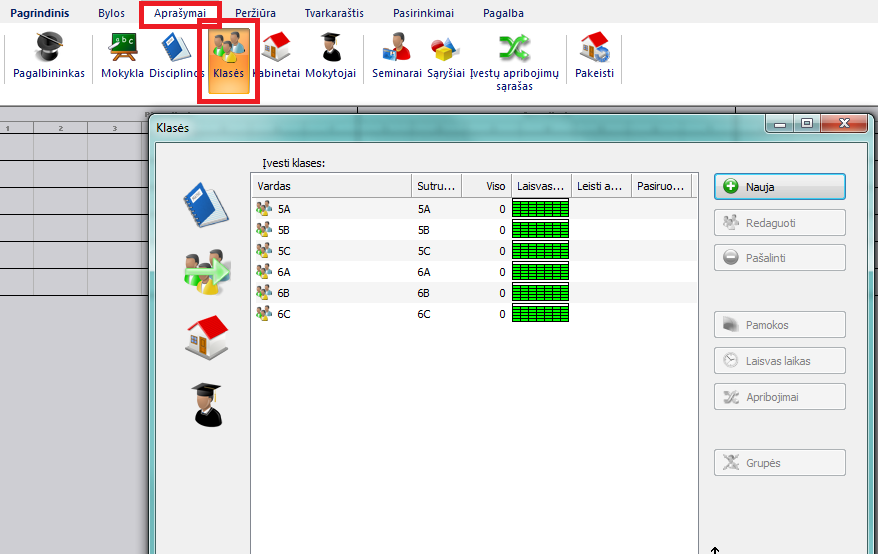Image resolution: width=878 pixels, height=554 pixels.
Task: Open the Tvarkaraštis tab
Action: [x=334, y=14]
